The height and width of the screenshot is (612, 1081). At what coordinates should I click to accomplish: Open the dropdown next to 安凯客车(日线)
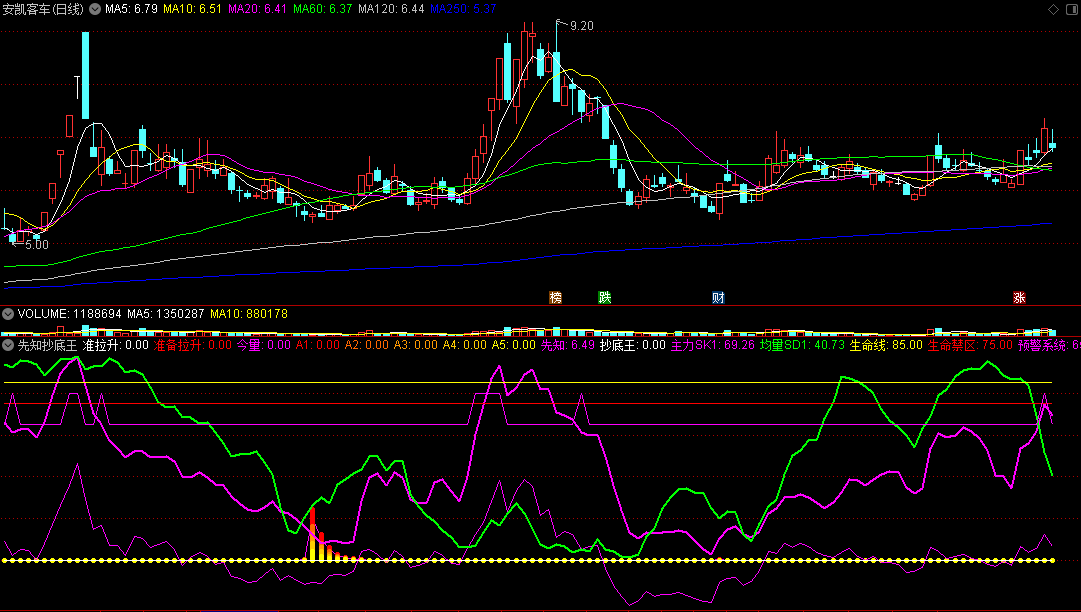94,9
